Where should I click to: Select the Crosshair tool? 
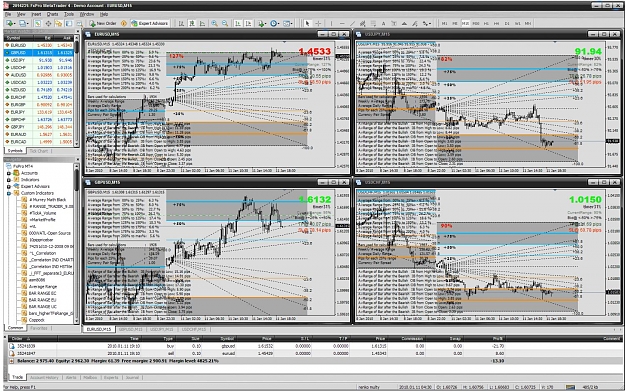click(x=318, y=24)
